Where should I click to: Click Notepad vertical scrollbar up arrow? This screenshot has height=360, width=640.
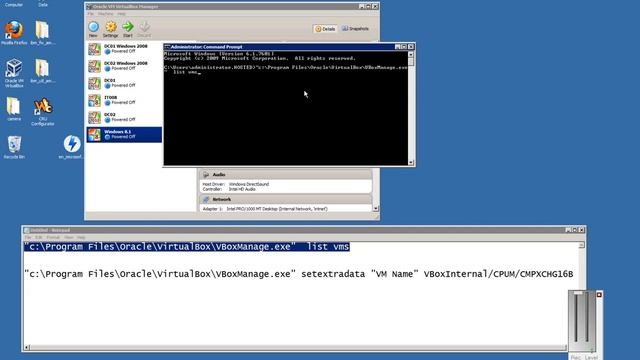(582, 245)
